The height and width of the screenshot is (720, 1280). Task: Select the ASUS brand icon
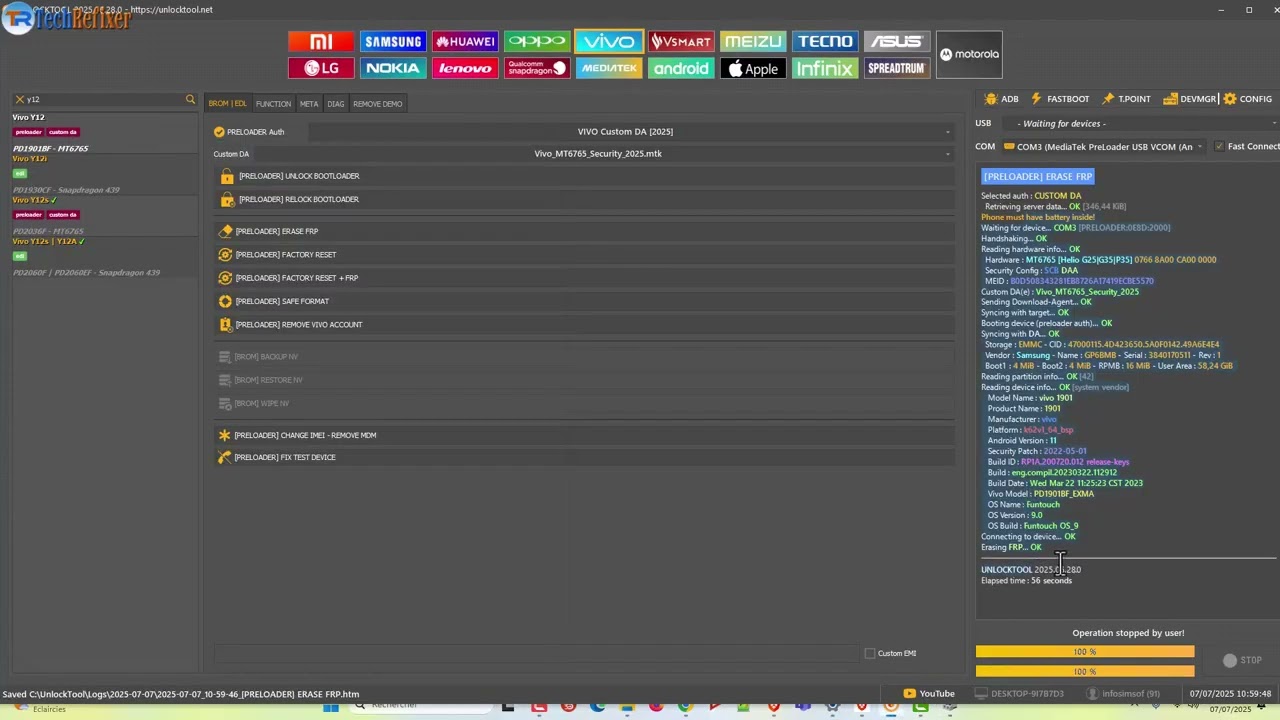coord(897,41)
